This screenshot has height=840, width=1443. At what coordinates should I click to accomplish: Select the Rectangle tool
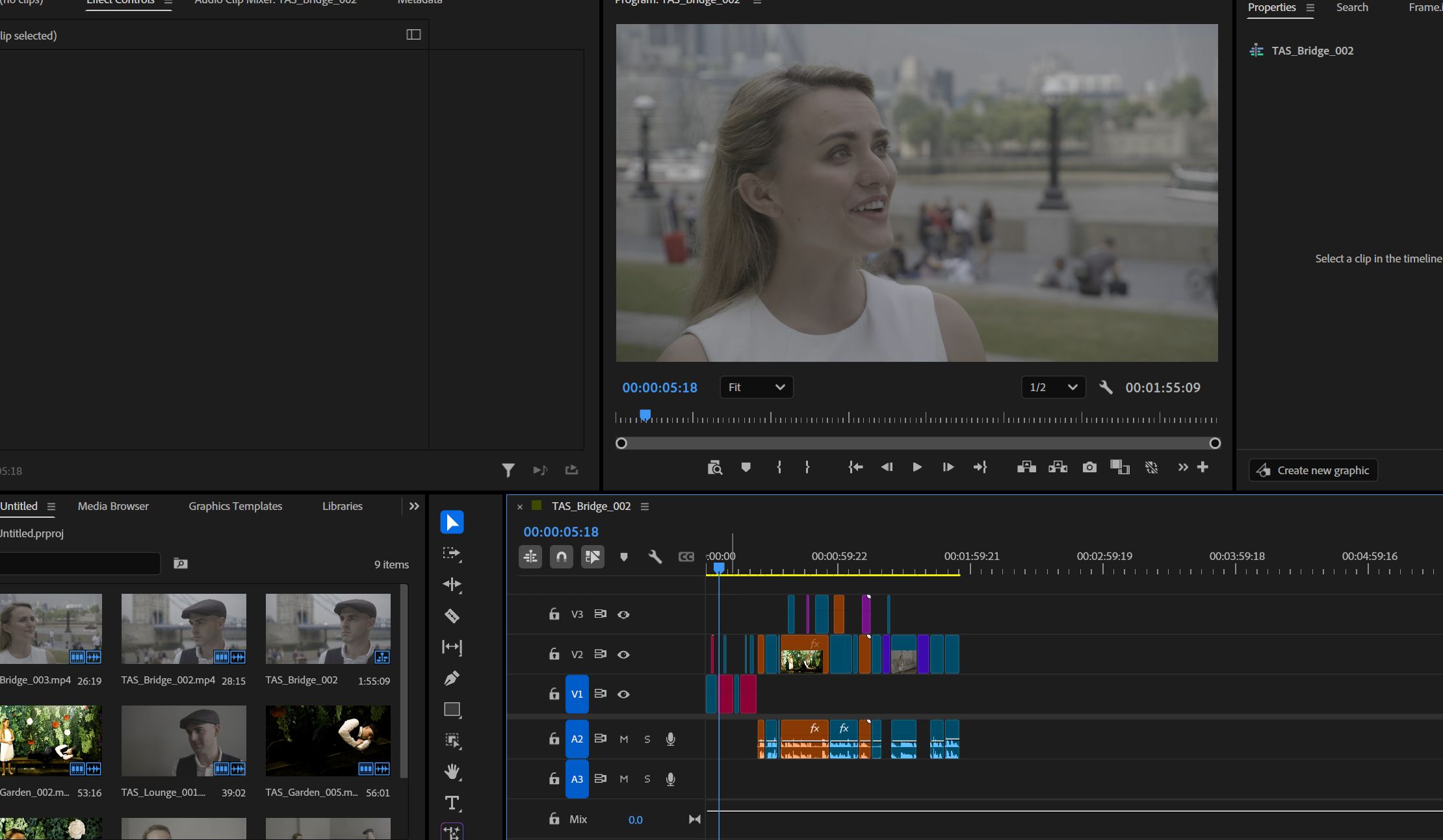pyautogui.click(x=452, y=709)
